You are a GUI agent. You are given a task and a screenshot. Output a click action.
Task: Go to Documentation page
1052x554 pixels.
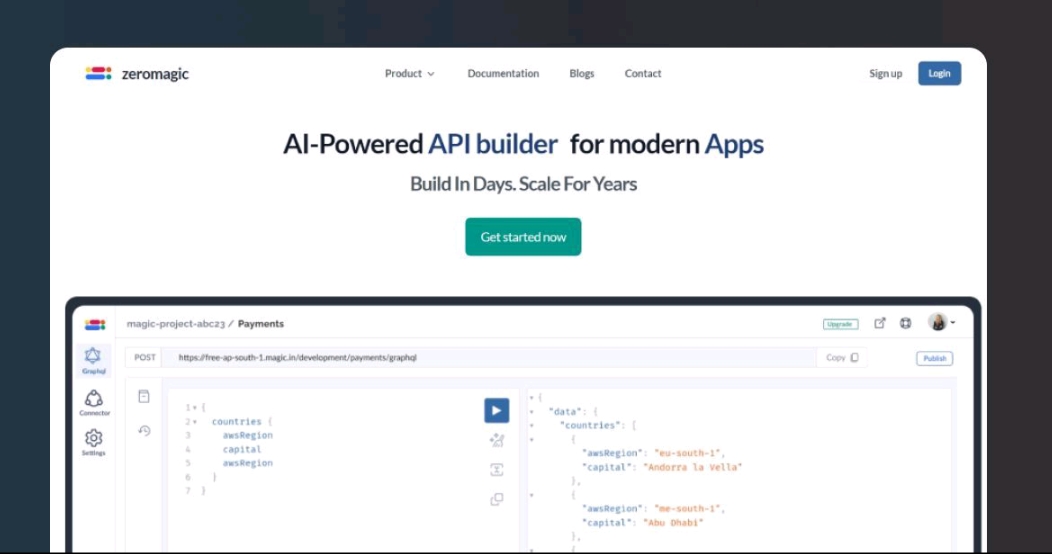[x=503, y=74]
